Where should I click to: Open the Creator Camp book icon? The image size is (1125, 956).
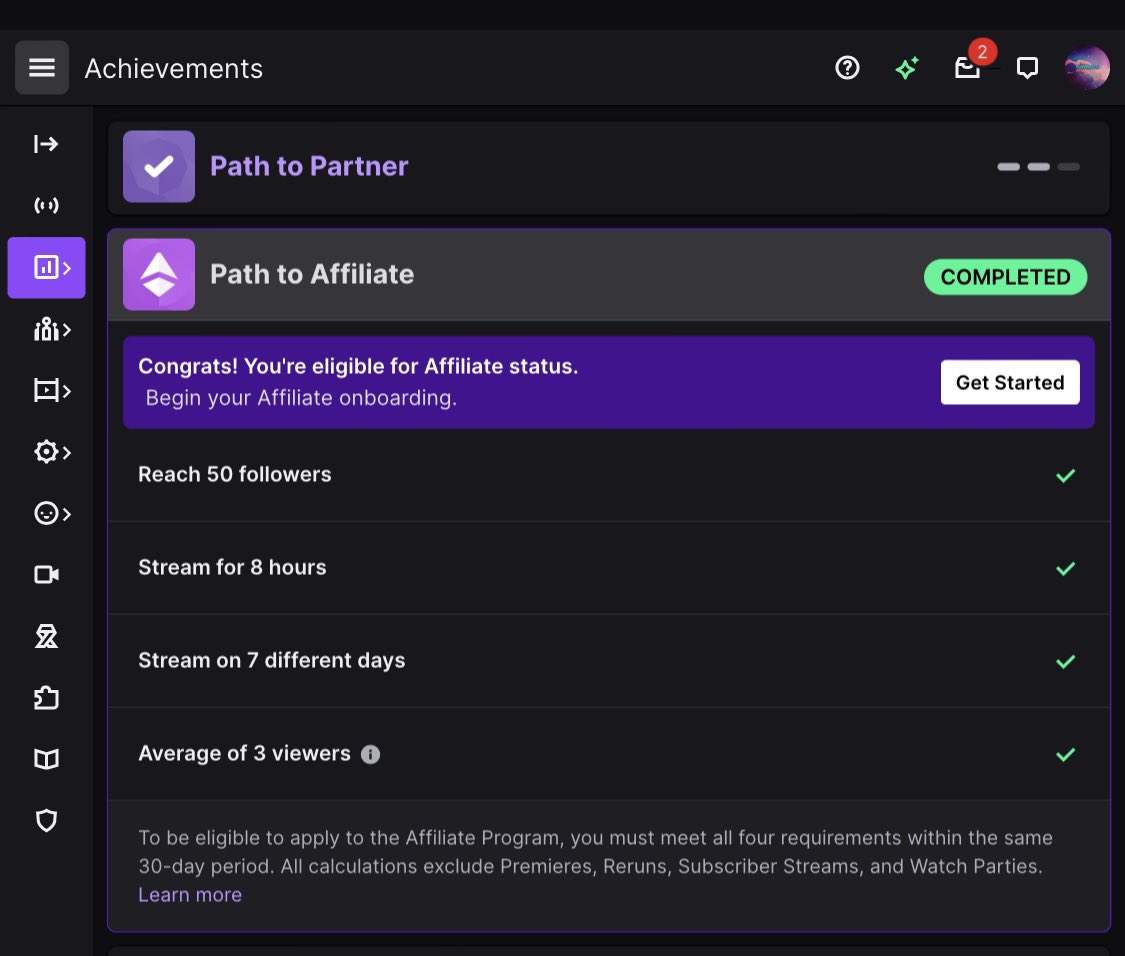pyautogui.click(x=46, y=759)
